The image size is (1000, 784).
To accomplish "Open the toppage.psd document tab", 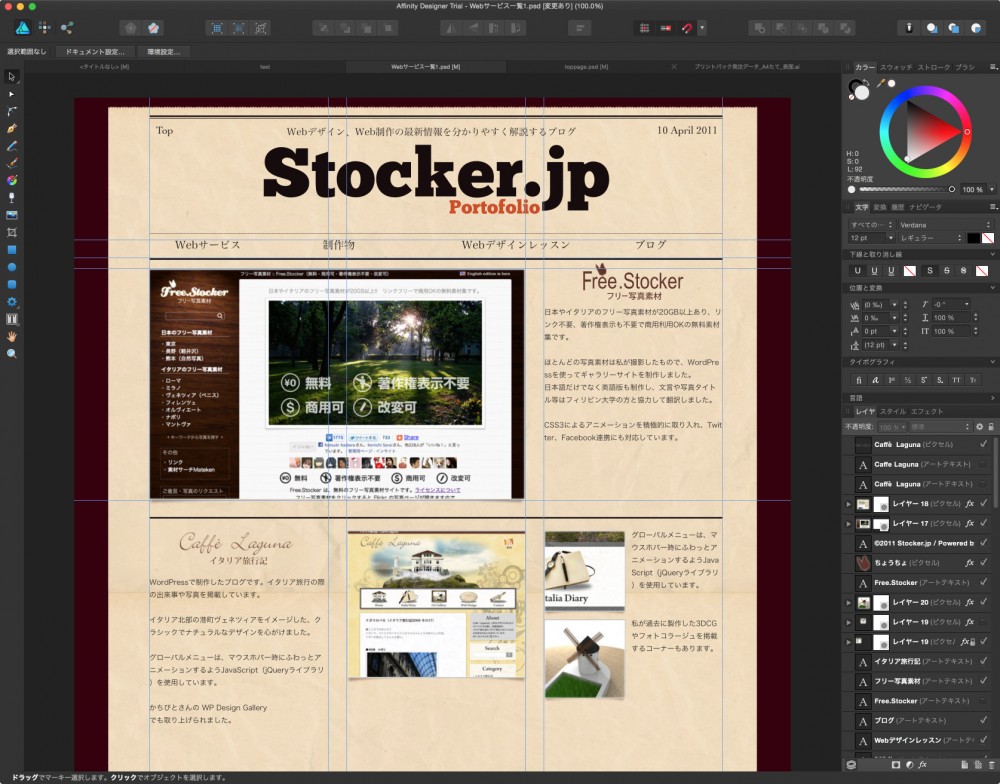I will click(x=587, y=67).
